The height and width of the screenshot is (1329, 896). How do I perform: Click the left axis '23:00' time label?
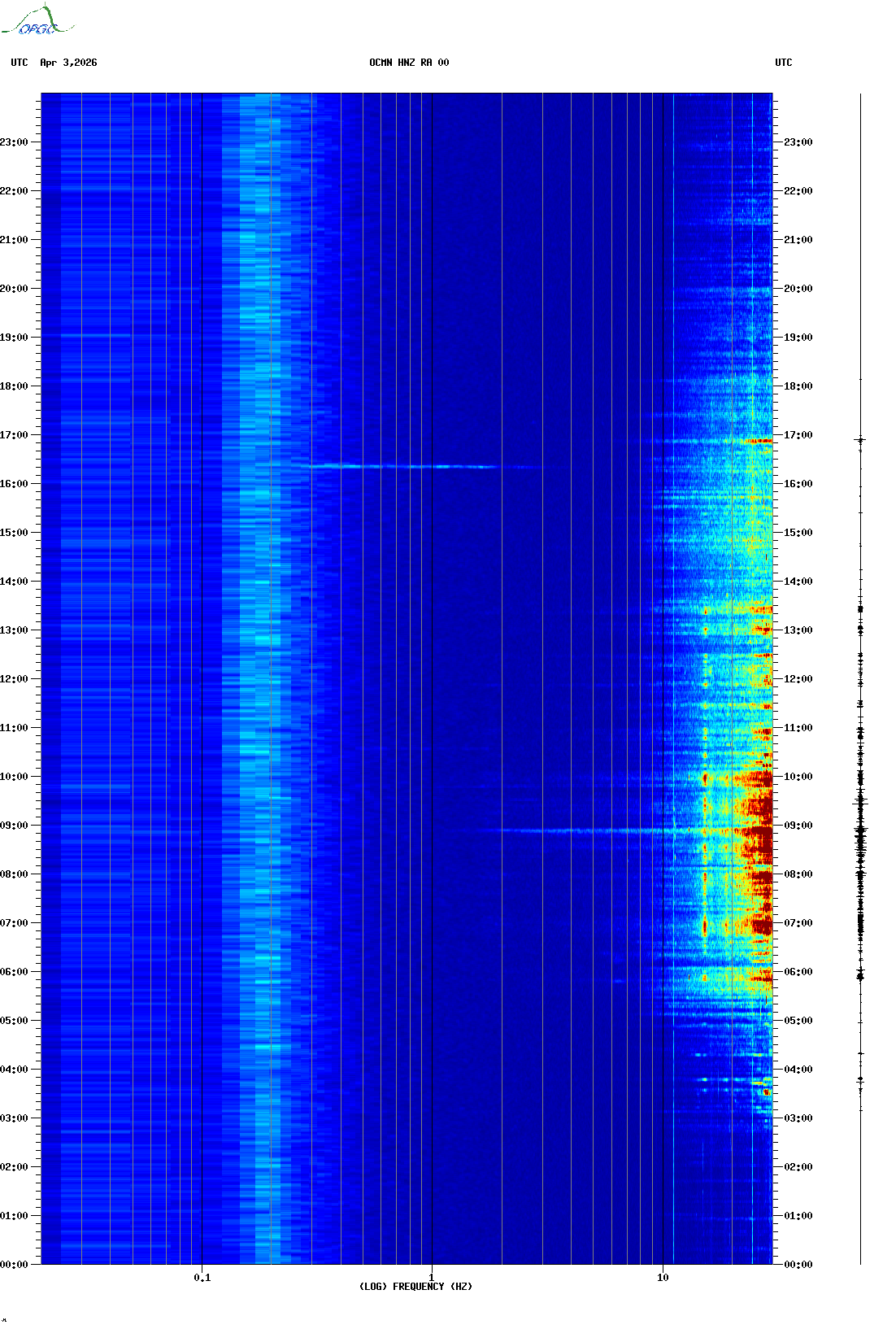(14, 142)
